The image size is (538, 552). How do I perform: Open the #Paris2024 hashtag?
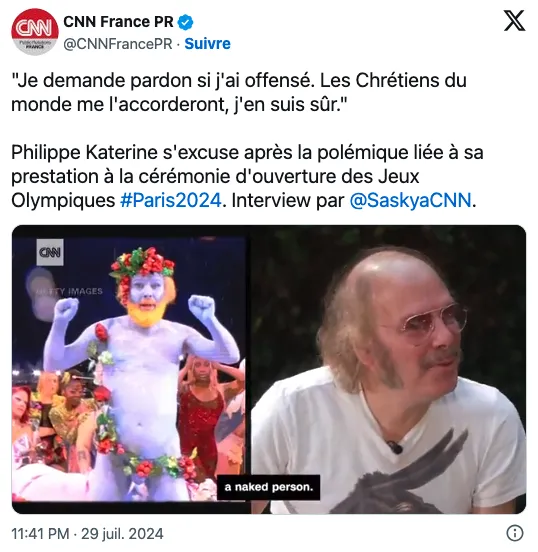pos(171,201)
